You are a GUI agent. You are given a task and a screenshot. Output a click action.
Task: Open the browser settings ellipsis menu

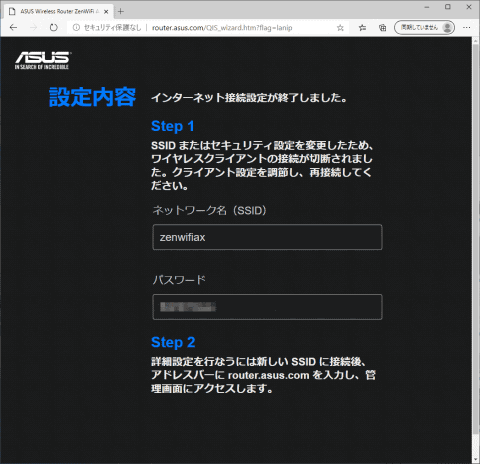[x=467, y=27]
